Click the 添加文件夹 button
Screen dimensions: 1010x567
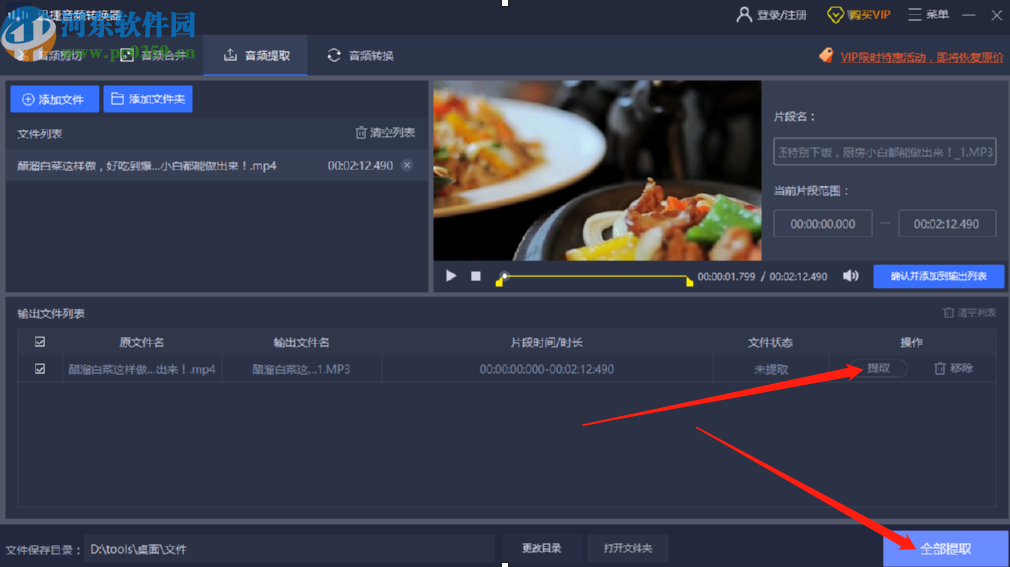pos(148,99)
